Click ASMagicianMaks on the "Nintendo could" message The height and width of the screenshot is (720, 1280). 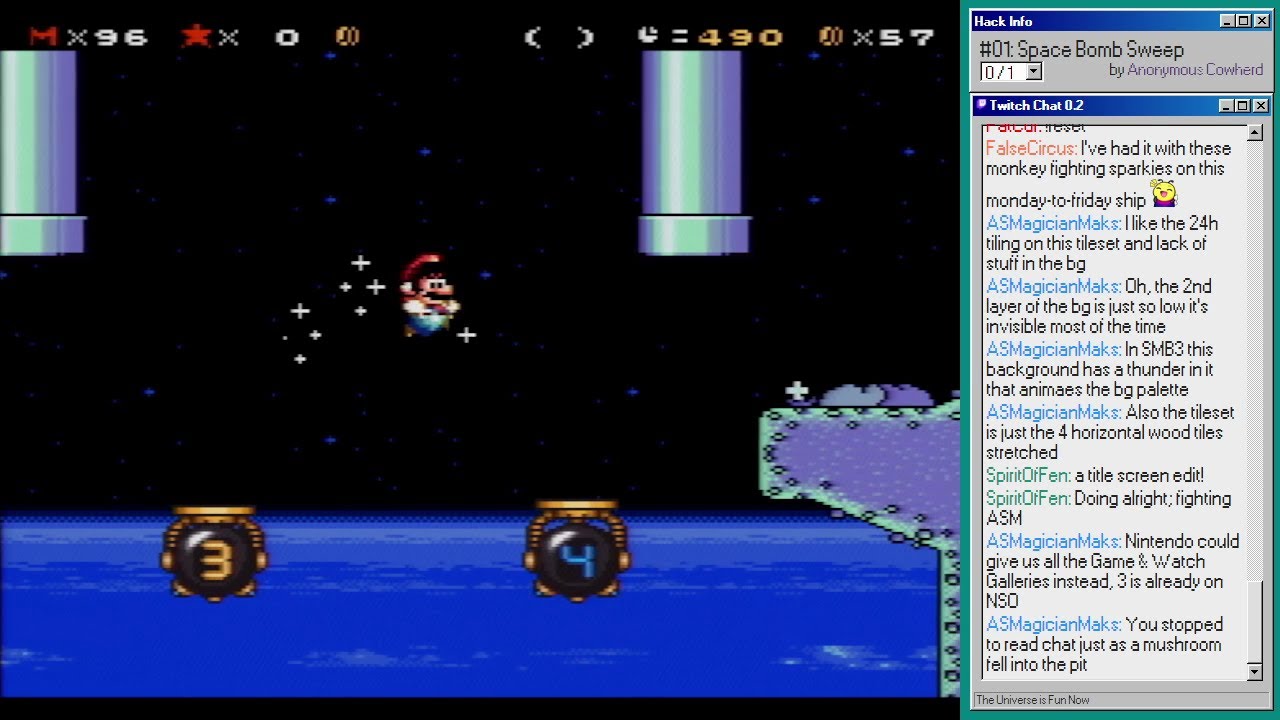tap(1053, 541)
